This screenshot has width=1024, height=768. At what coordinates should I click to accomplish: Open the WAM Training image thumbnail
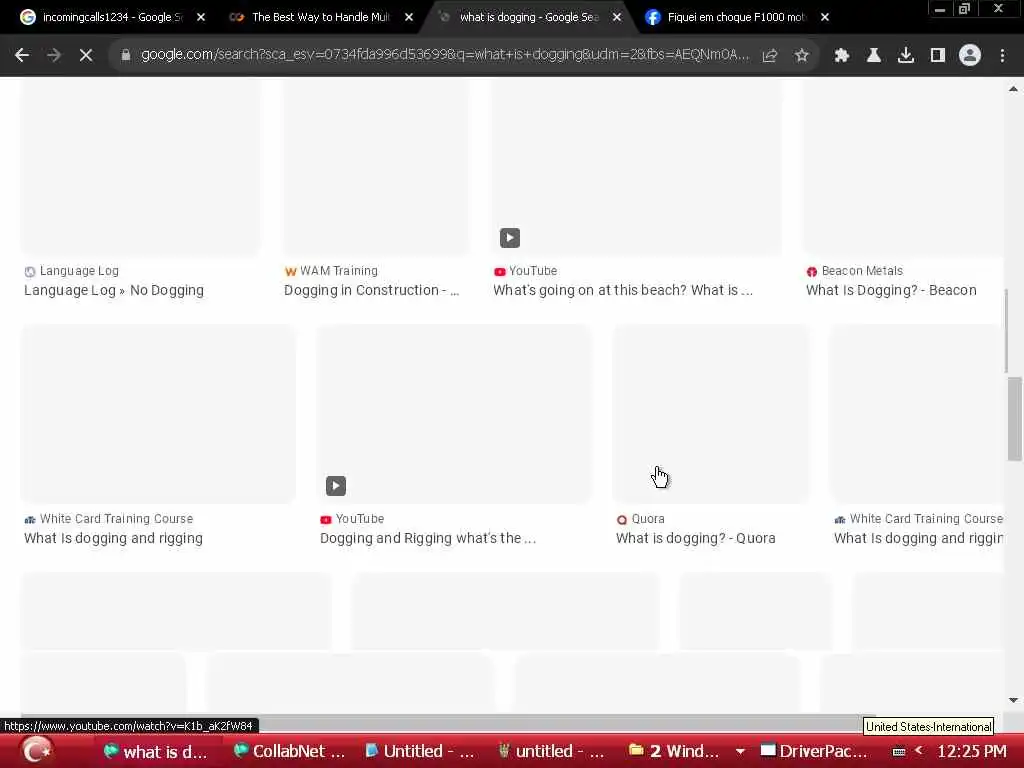[376, 167]
